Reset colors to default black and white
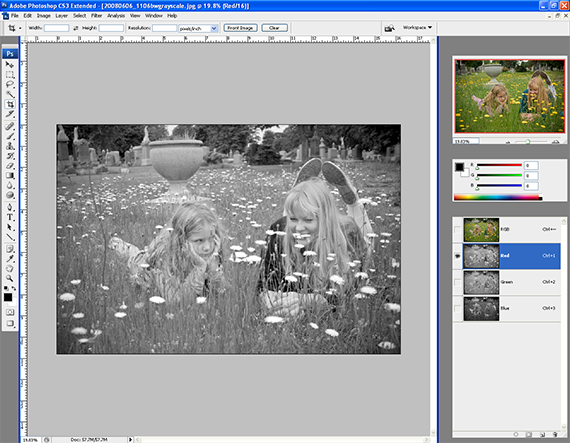This screenshot has height=443, width=570. point(6,288)
